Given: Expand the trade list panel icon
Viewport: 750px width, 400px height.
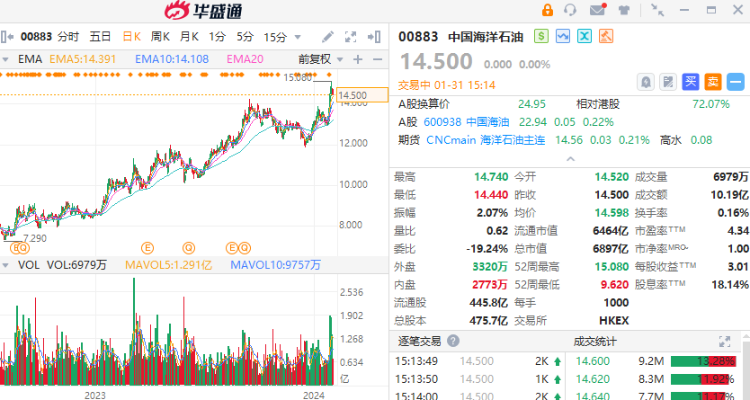Looking at the screenshot, I should (725, 341).
